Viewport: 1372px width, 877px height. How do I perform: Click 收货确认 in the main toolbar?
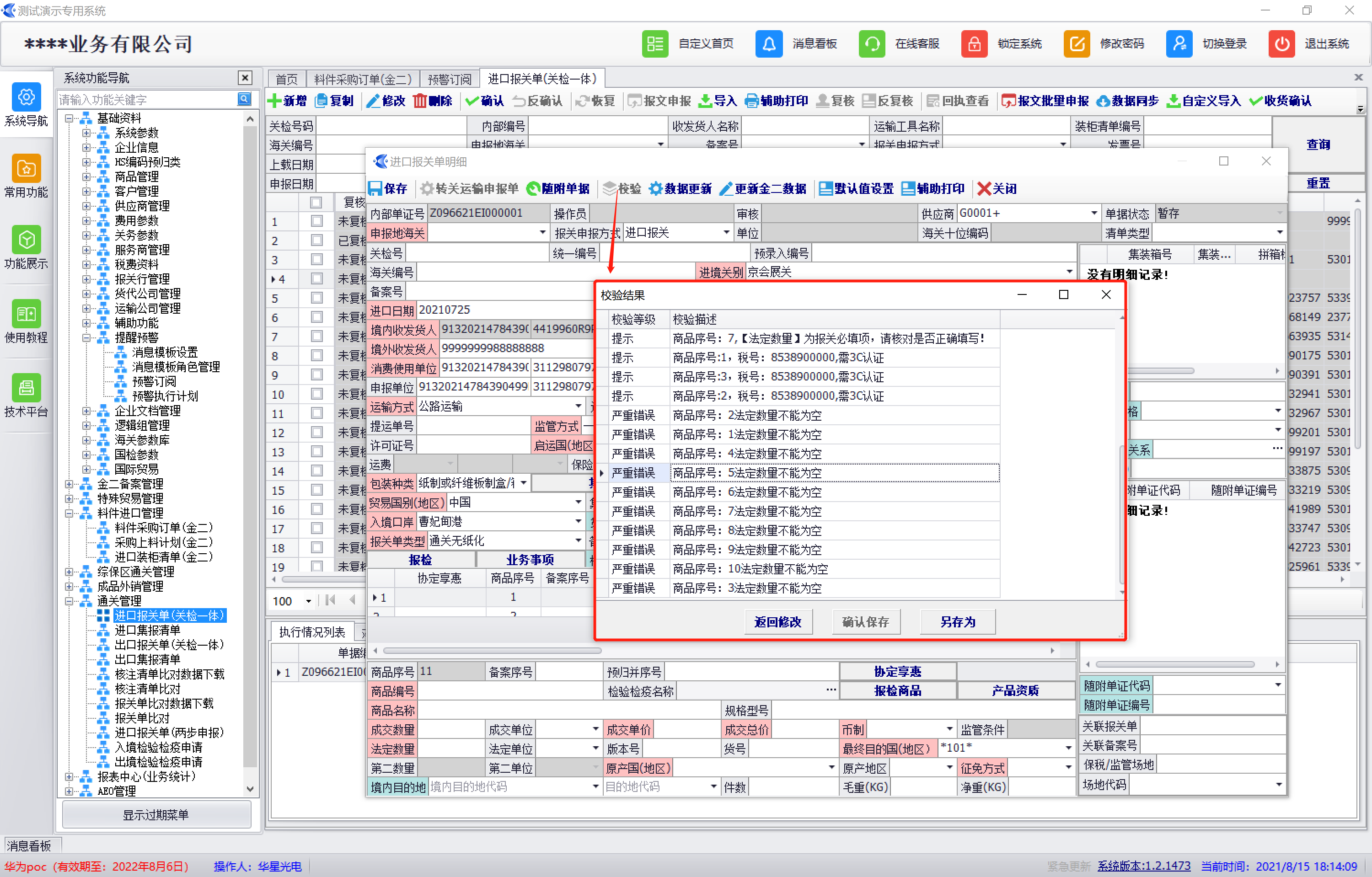point(1280,101)
